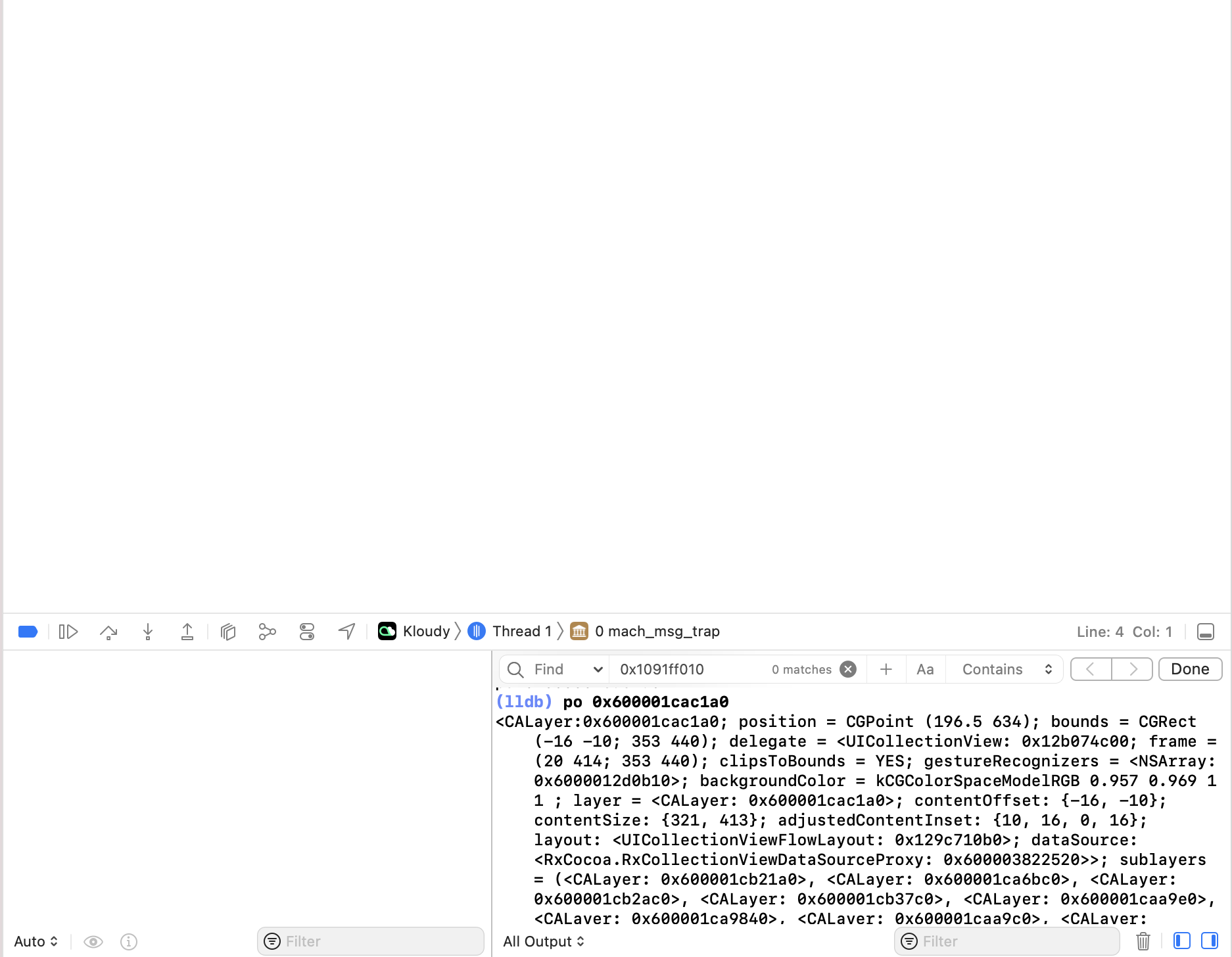
Task: Click the console filter icon
Action: (909, 942)
